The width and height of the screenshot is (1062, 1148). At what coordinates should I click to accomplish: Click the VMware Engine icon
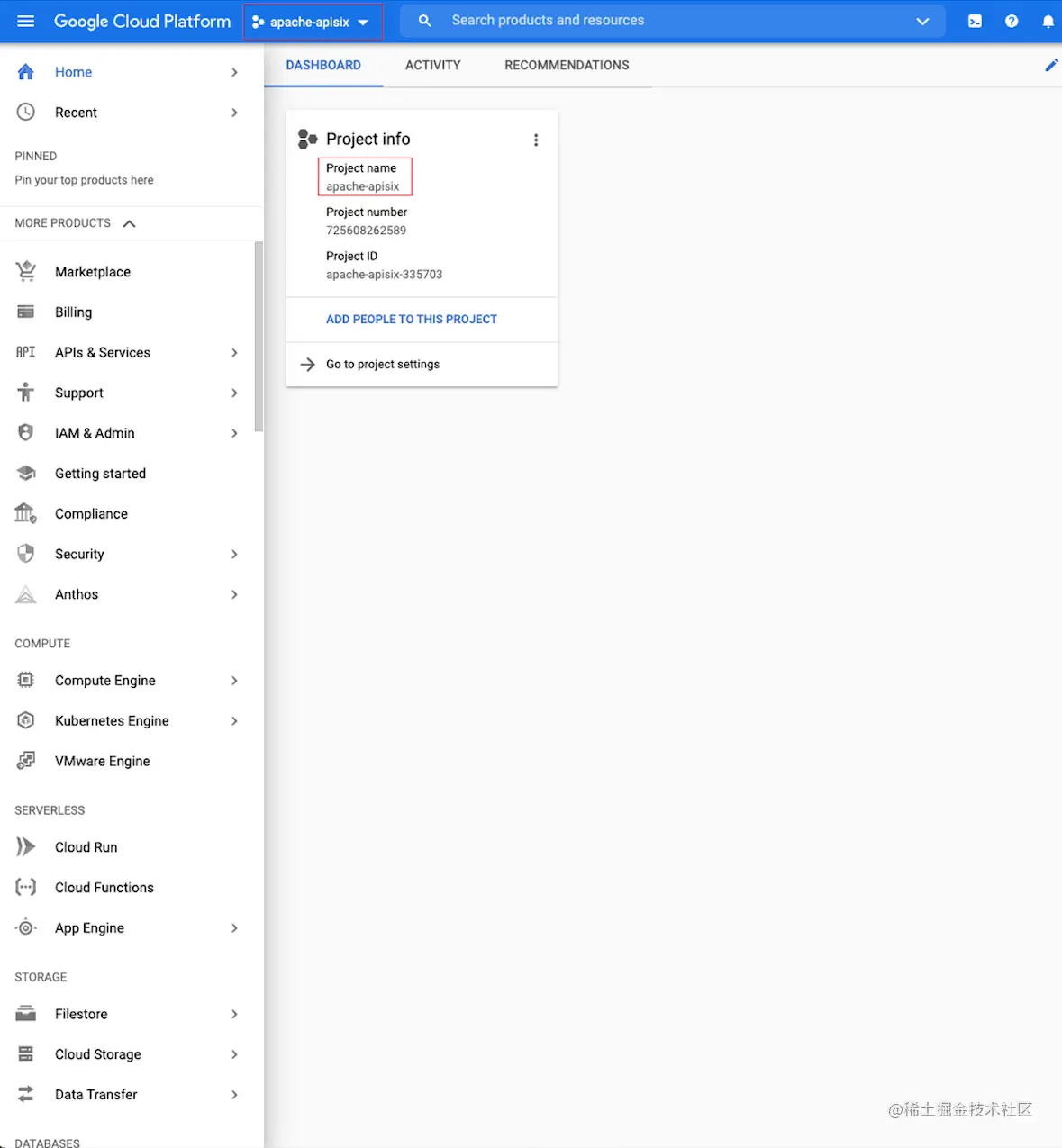tap(26, 761)
